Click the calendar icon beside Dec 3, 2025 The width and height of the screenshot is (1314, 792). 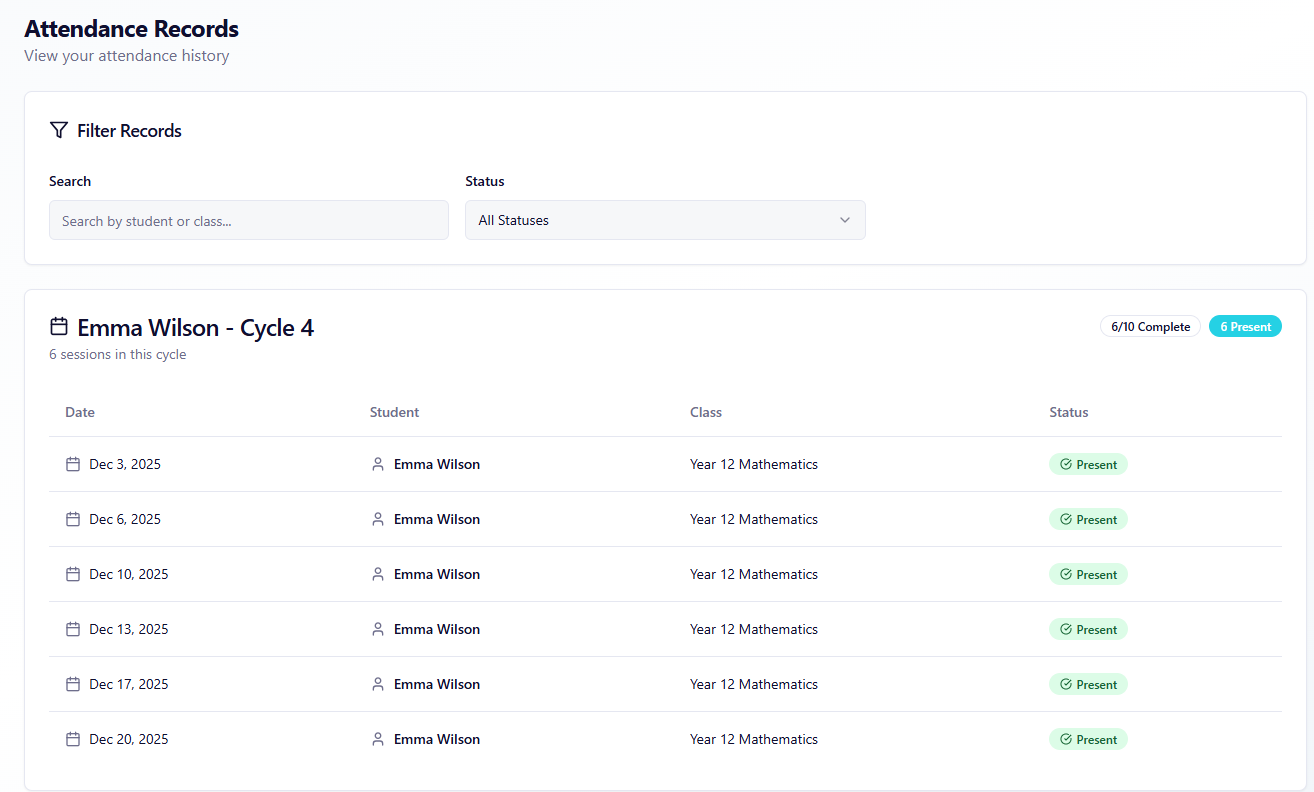point(72,464)
